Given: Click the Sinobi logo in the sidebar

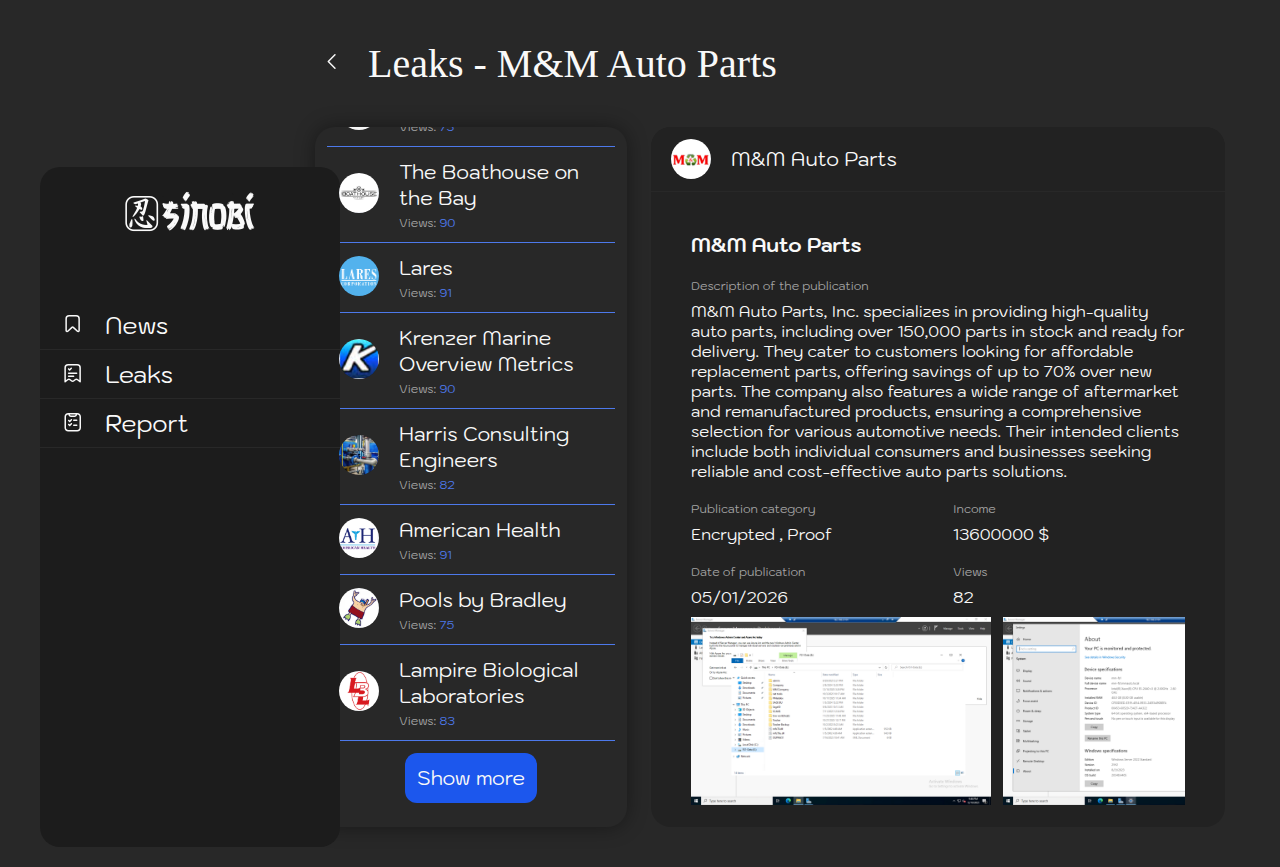Looking at the screenshot, I should (x=190, y=213).
